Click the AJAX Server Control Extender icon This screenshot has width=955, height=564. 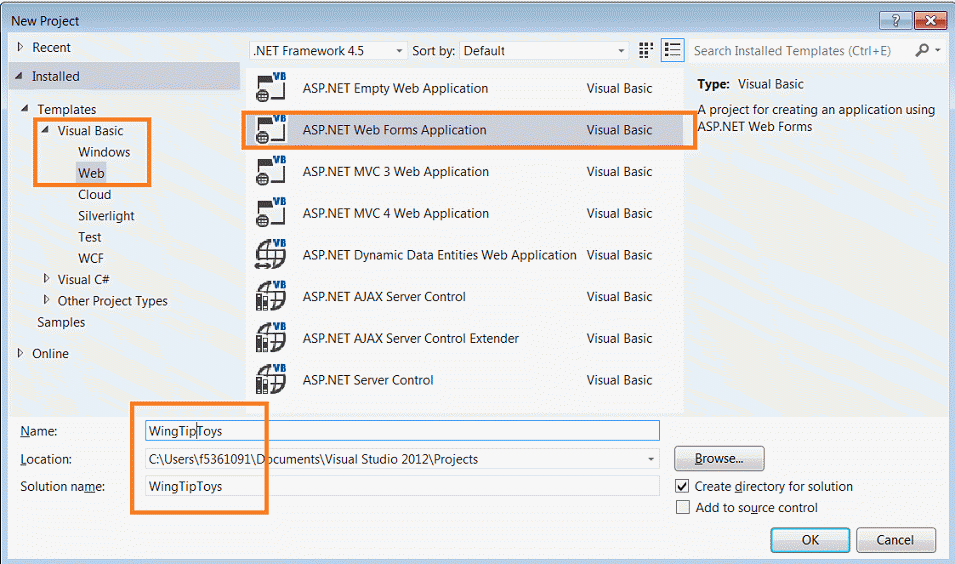(x=271, y=338)
